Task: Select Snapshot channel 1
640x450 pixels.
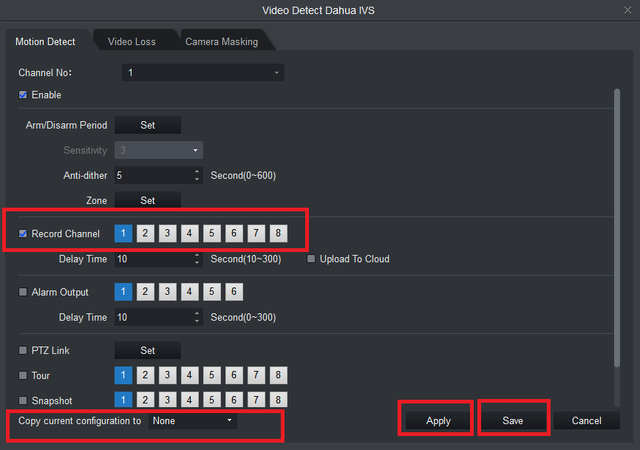Action: pos(123,399)
